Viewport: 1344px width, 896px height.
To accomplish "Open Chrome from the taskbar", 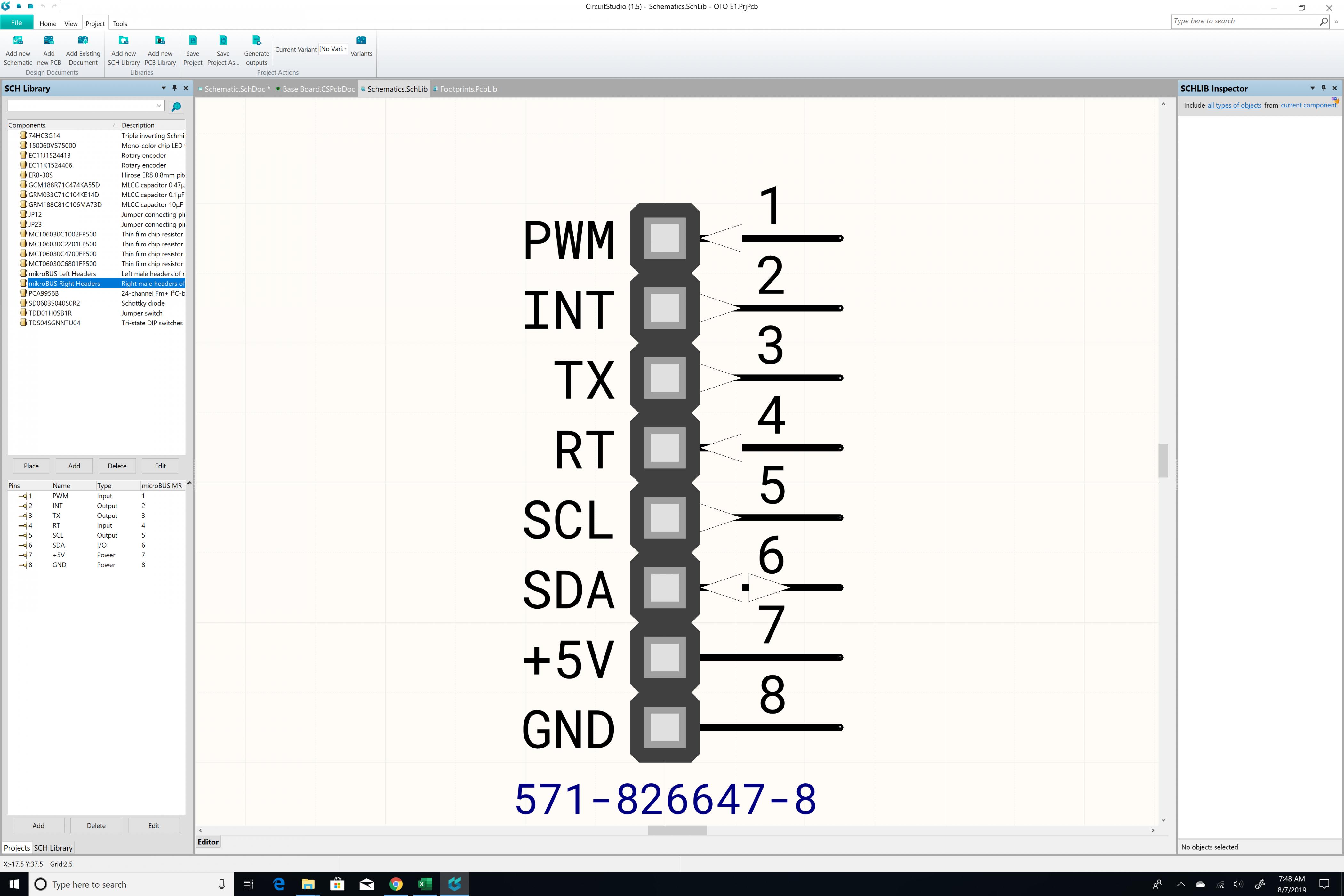I will click(396, 884).
